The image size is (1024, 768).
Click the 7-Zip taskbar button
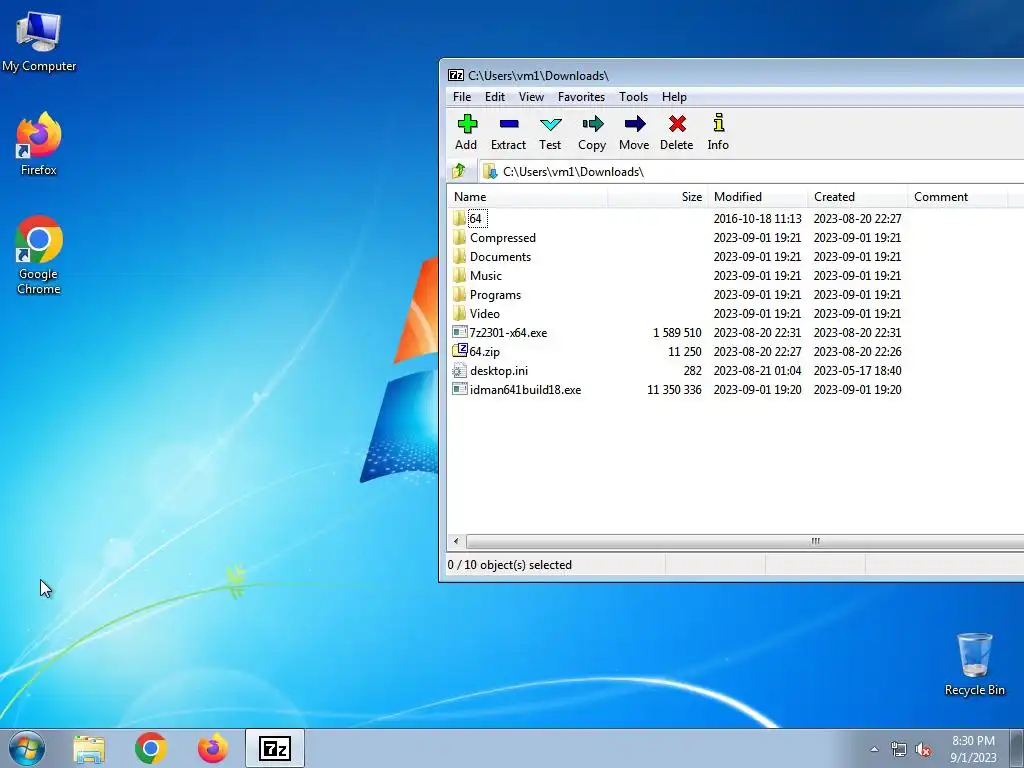(x=275, y=748)
